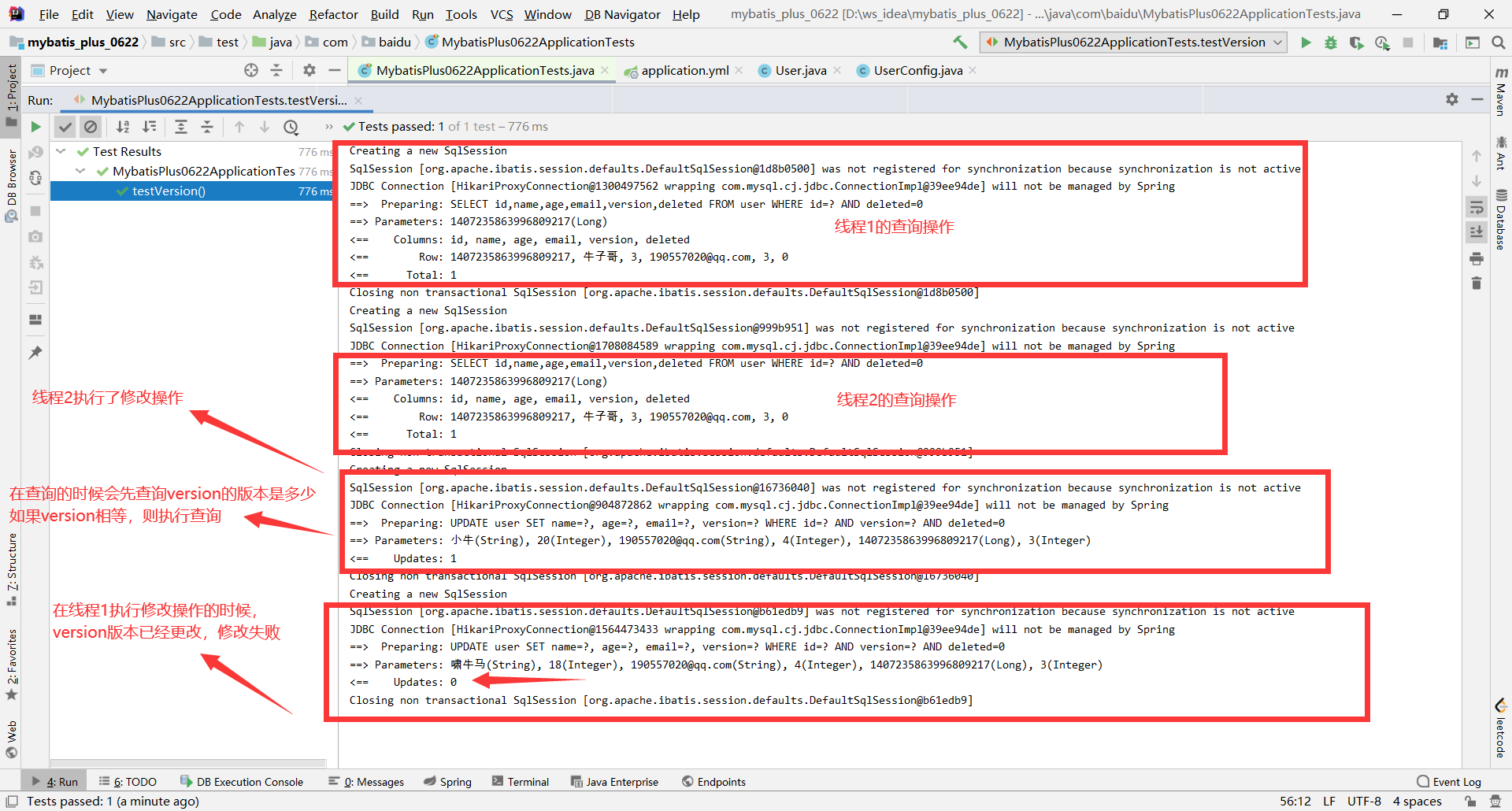Open TODO tool window
This screenshot has width=1512, height=811.
click(128, 782)
